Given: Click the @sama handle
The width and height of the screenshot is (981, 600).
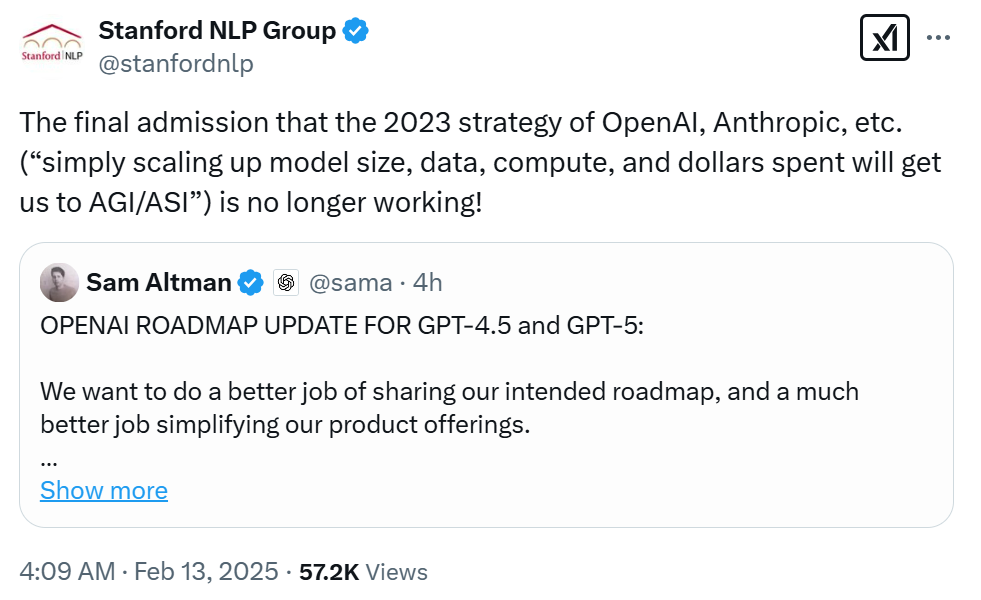Looking at the screenshot, I should pos(350,283).
